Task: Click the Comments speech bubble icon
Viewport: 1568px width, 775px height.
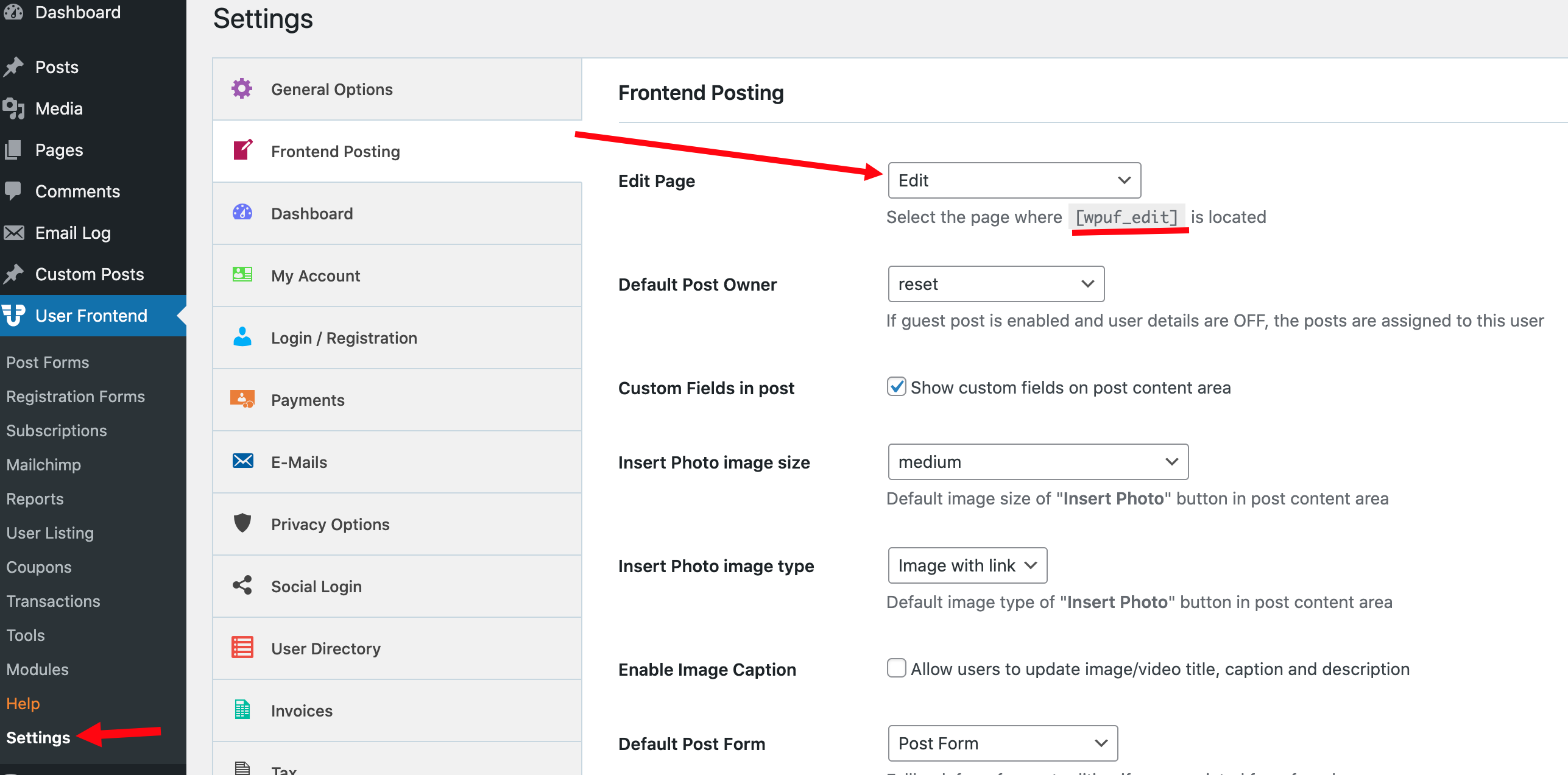Action: tap(13, 191)
